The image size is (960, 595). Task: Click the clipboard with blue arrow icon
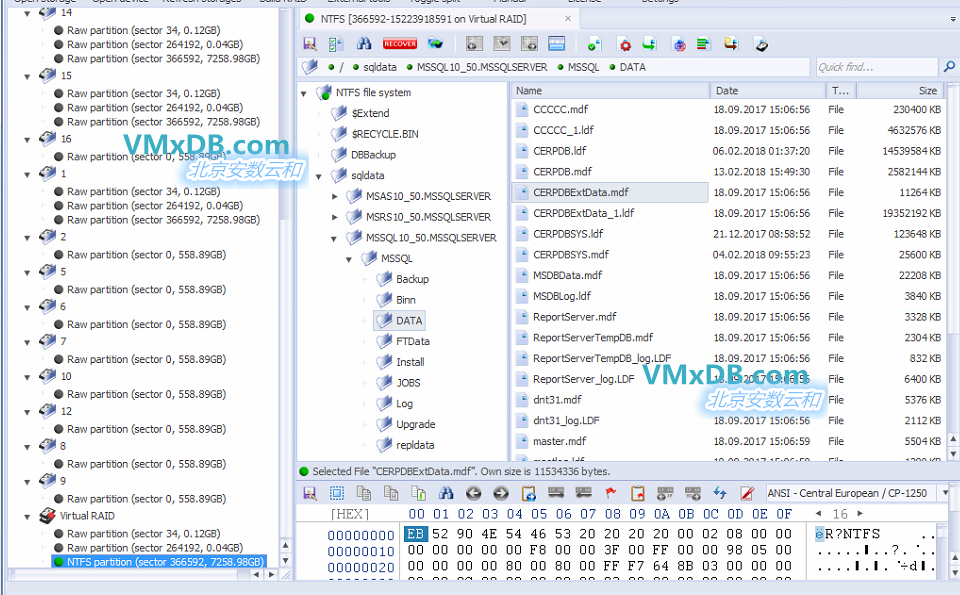coord(528,493)
